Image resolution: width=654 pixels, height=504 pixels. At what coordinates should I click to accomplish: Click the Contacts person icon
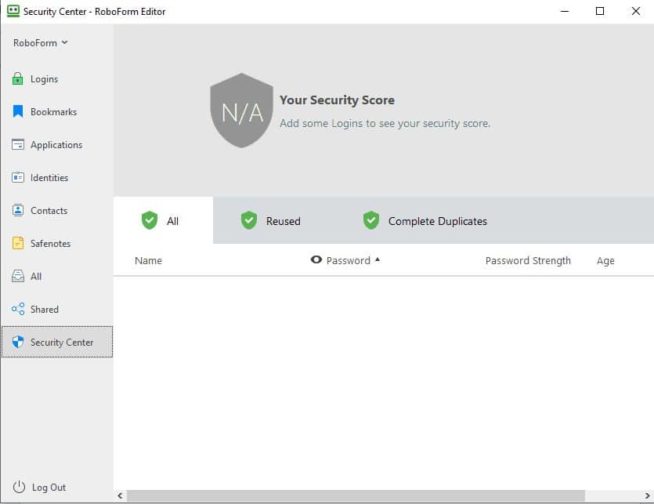coord(18,210)
